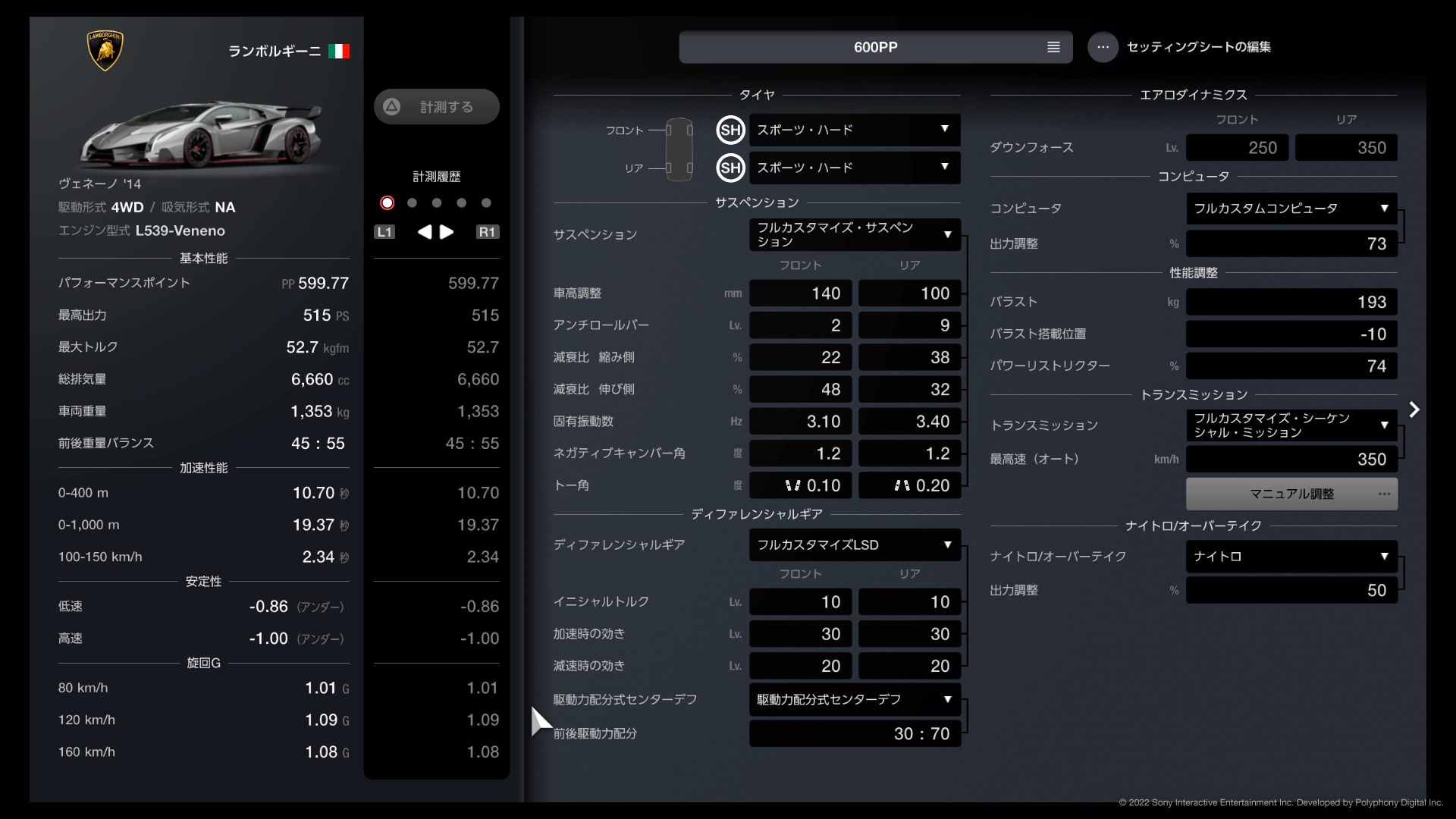The height and width of the screenshot is (819, 1456).
Task: Click the rear tire SH compound icon
Action: point(730,168)
